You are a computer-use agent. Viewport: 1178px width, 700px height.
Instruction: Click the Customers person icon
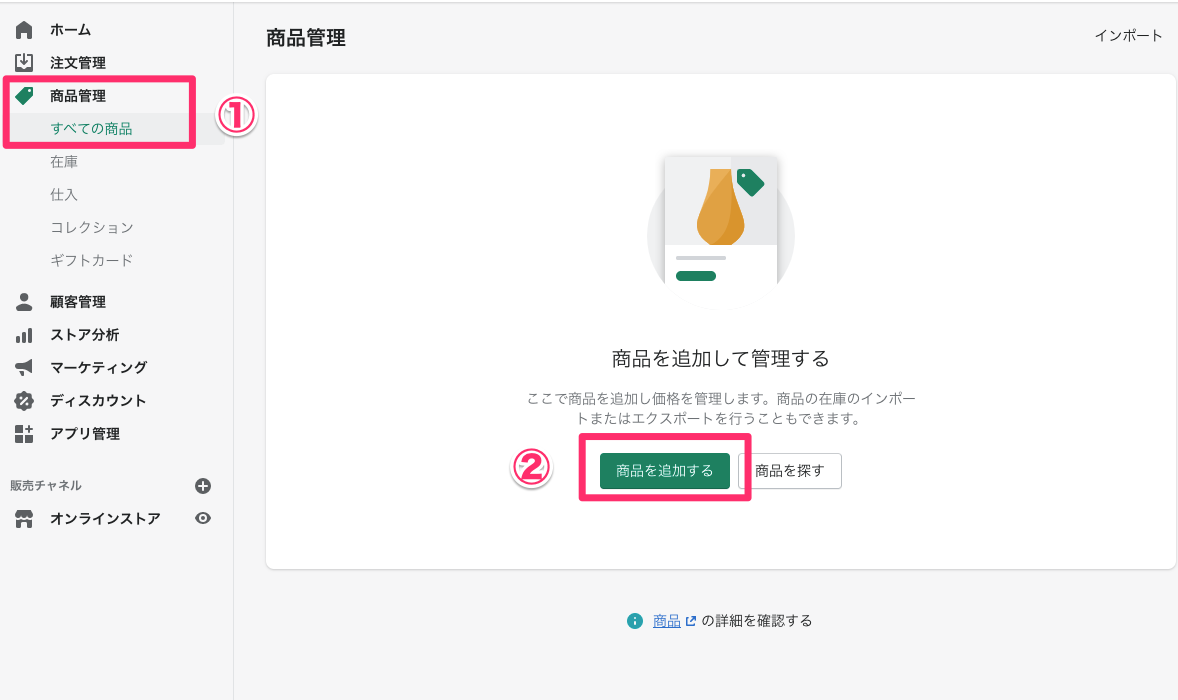24,302
